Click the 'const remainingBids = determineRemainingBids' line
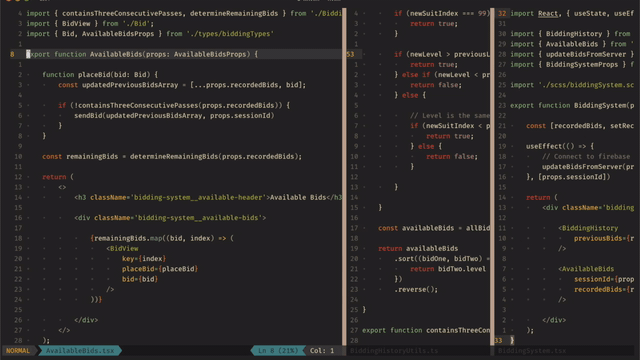The image size is (640, 360). click(172, 156)
